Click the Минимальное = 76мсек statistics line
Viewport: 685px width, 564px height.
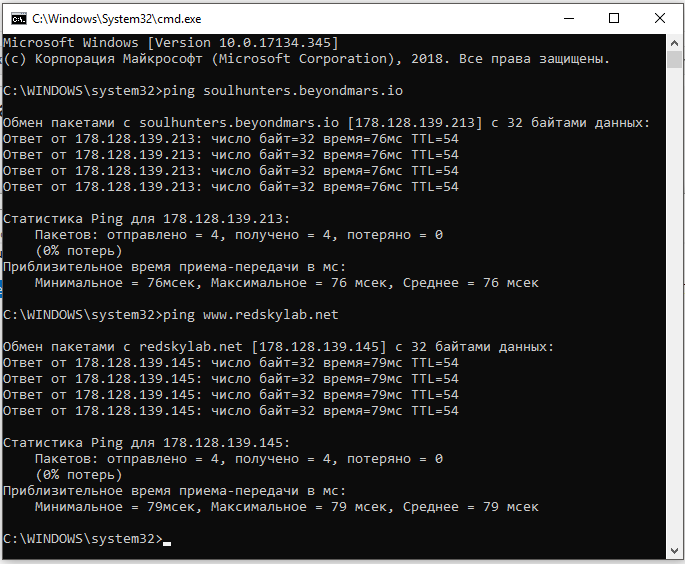[x=287, y=283]
